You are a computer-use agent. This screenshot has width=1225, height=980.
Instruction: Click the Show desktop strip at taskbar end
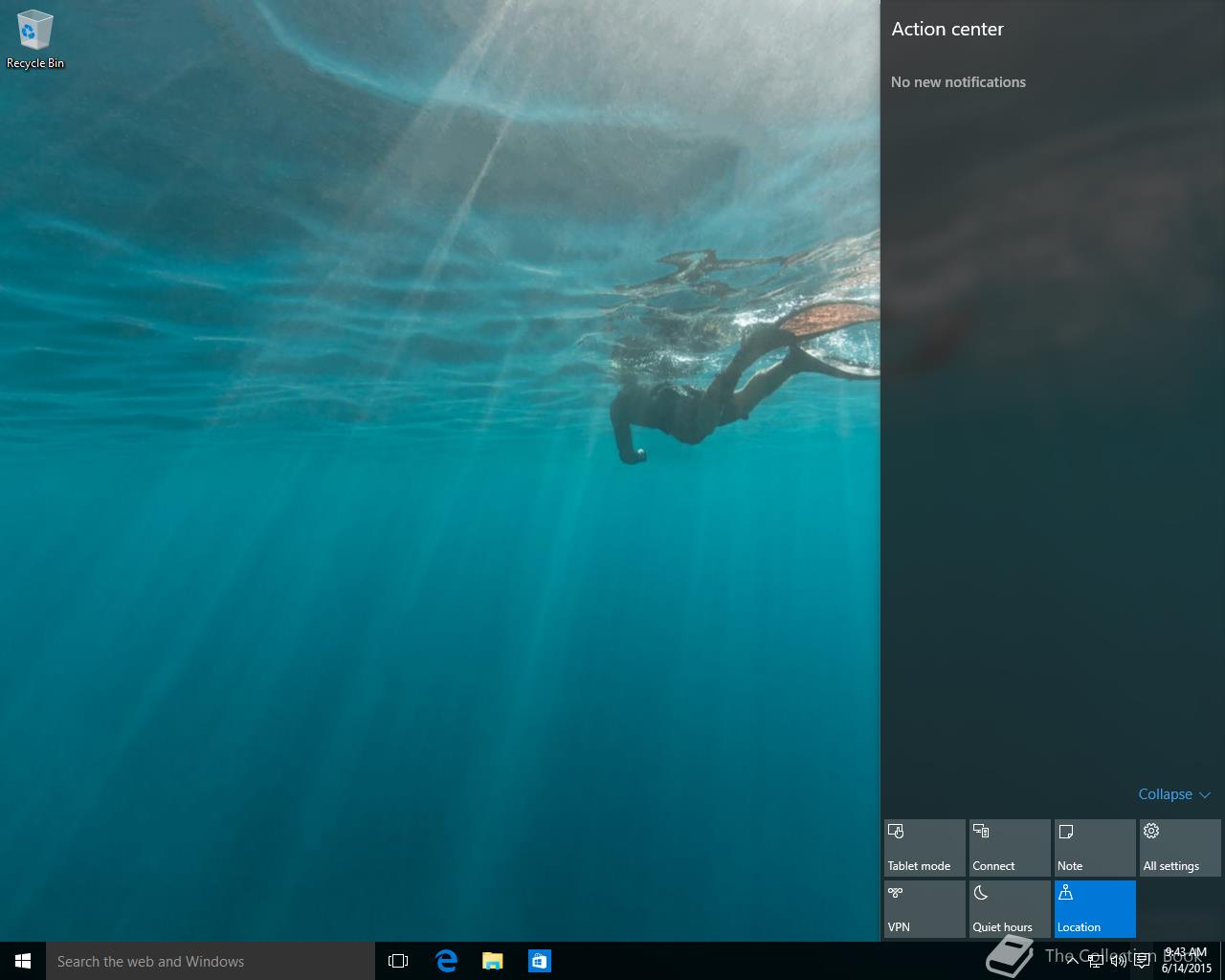pos(1222,961)
